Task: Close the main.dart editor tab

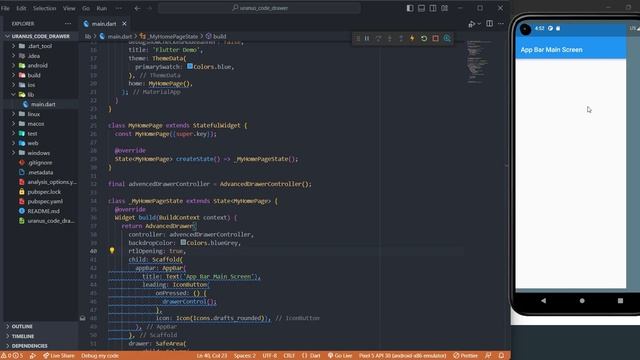Action: (x=124, y=24)
